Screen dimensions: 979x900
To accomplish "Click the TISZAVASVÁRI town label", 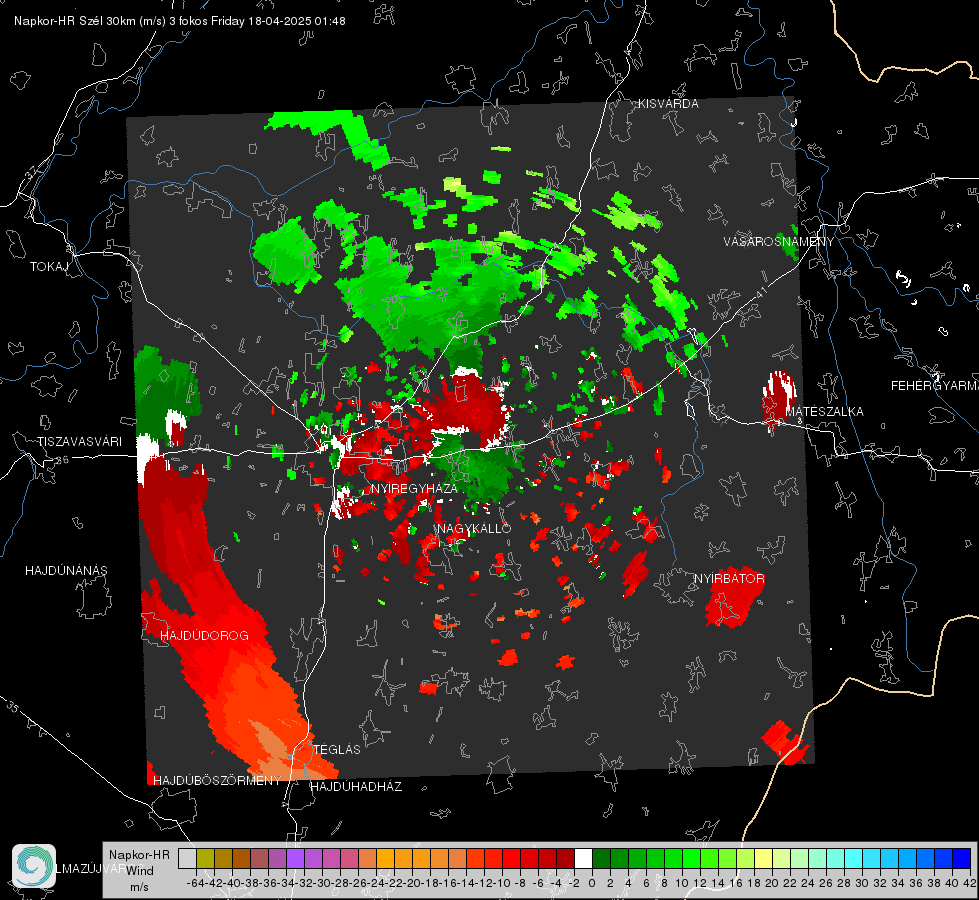I will click(x=79, y=442).
